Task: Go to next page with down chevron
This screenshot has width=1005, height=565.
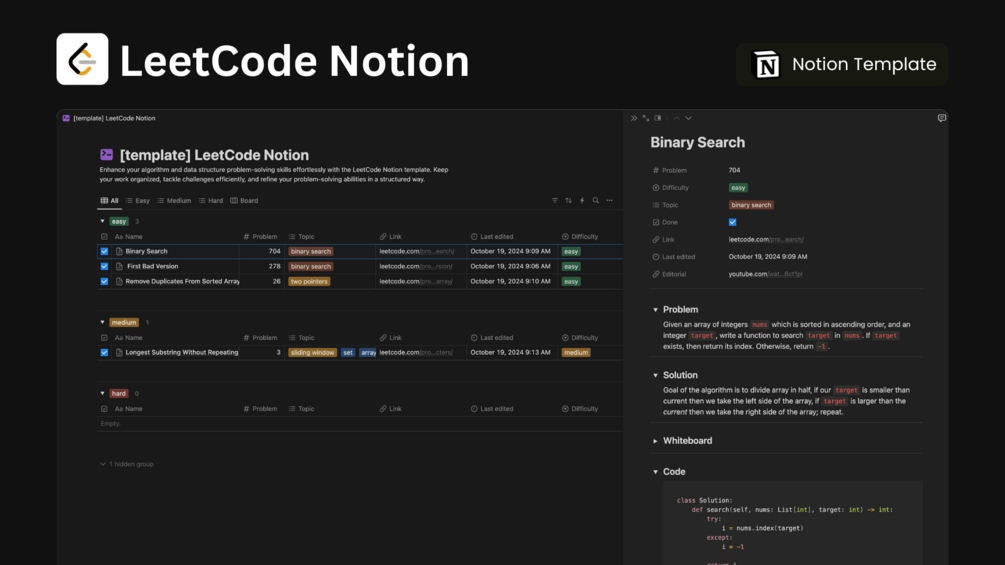Action: [x=688, y=119]
